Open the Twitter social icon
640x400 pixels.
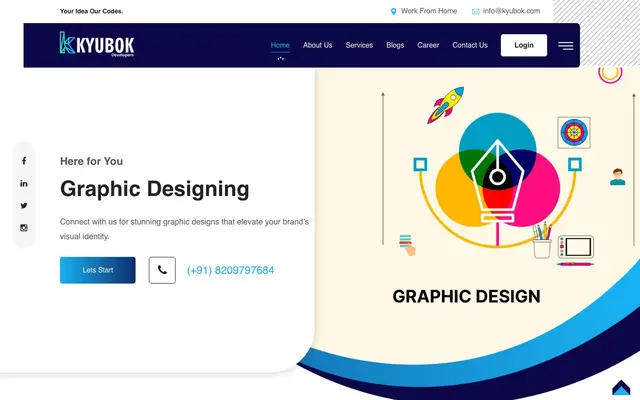pos(24,206)
